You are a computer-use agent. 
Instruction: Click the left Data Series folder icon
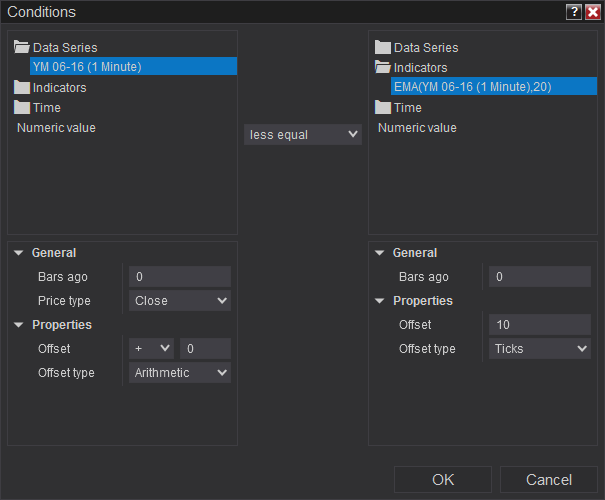(22, 47)
